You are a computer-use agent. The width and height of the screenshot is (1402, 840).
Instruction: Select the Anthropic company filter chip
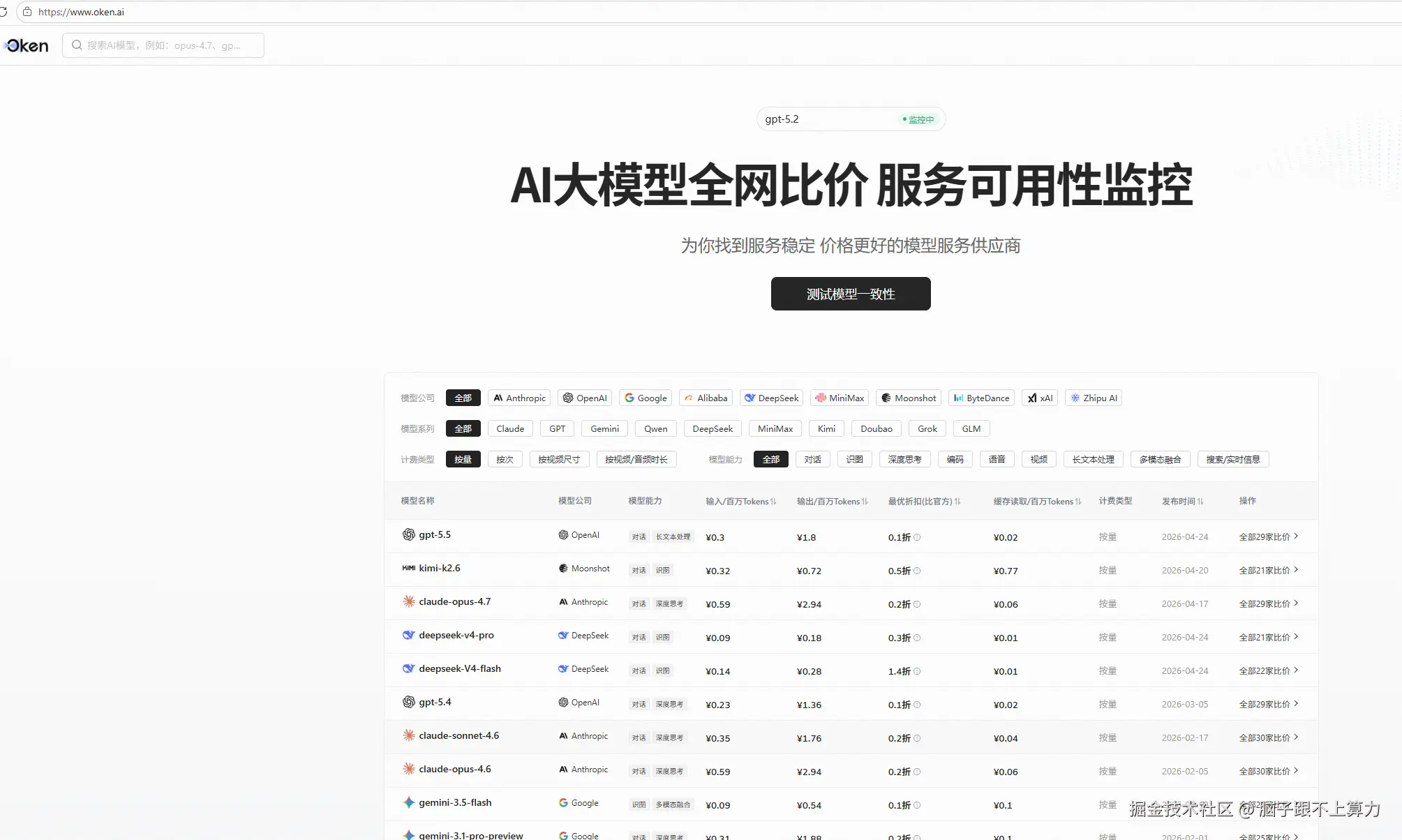pyautogui.click(x=519, y=398)
